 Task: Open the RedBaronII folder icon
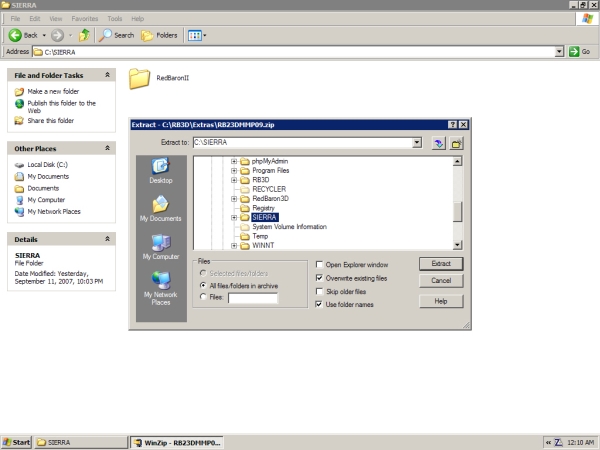click(x=139, y=78)
